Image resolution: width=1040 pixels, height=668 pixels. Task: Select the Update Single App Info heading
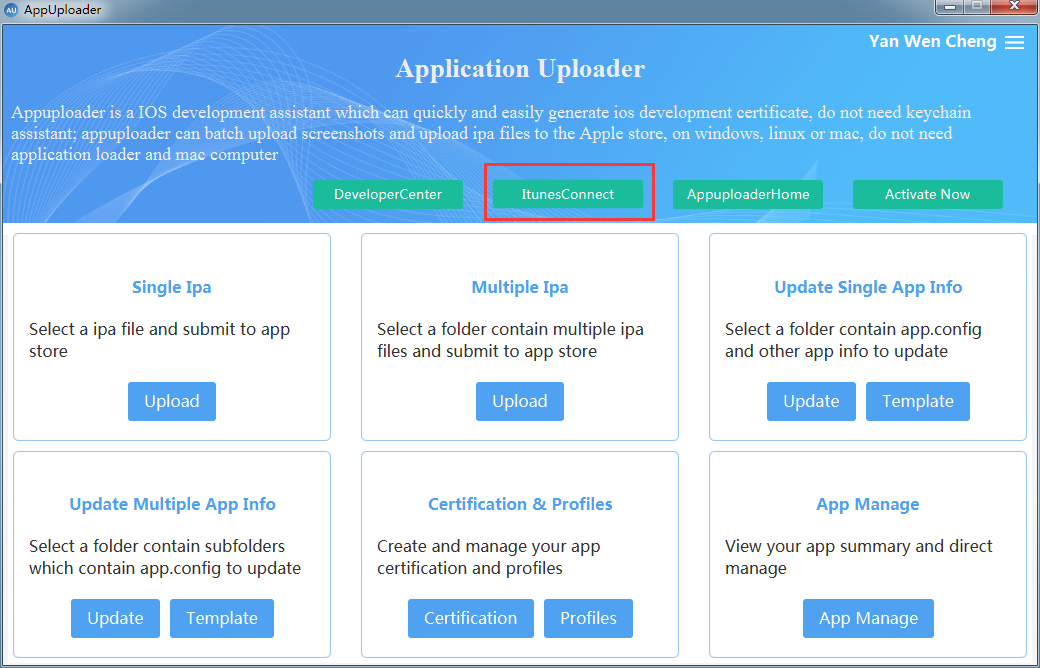868,287
